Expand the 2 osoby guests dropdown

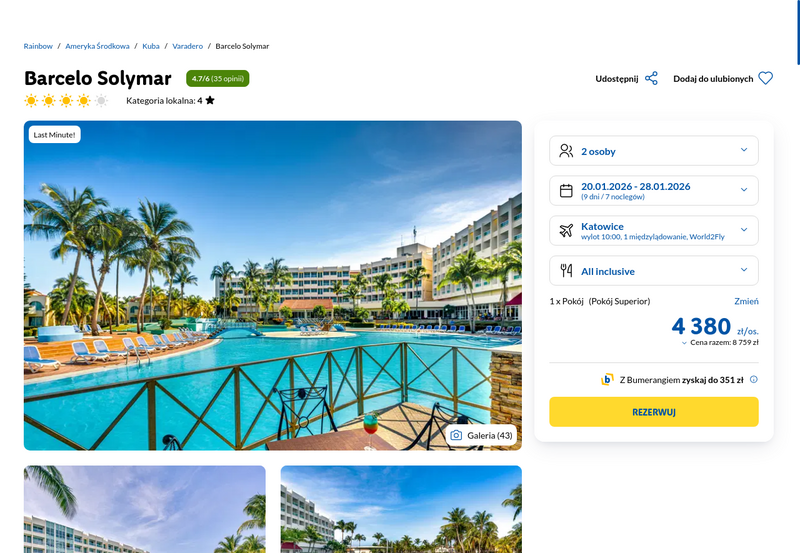[654, 150]
